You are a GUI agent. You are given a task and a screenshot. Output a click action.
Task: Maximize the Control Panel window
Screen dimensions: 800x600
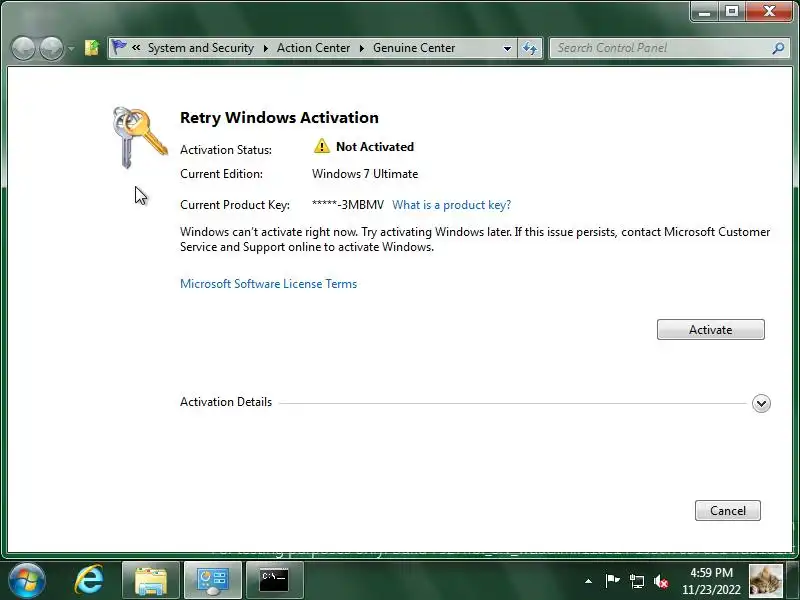coord(732,11)
